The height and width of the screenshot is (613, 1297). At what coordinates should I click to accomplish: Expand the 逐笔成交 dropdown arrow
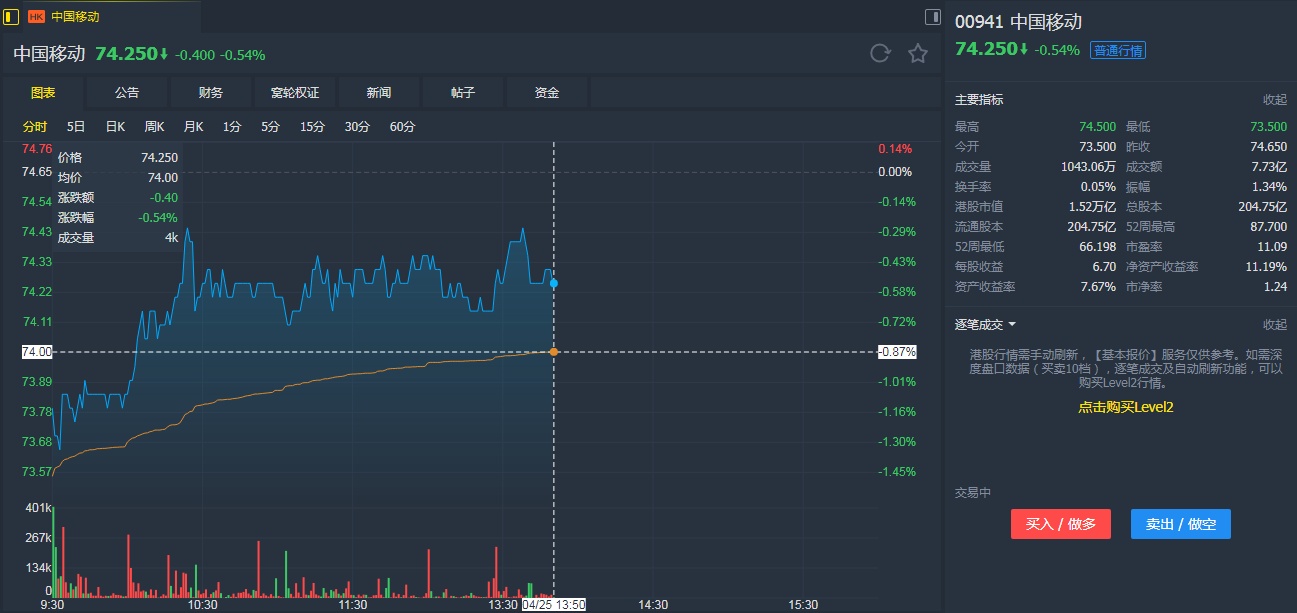coord(1012,324)
